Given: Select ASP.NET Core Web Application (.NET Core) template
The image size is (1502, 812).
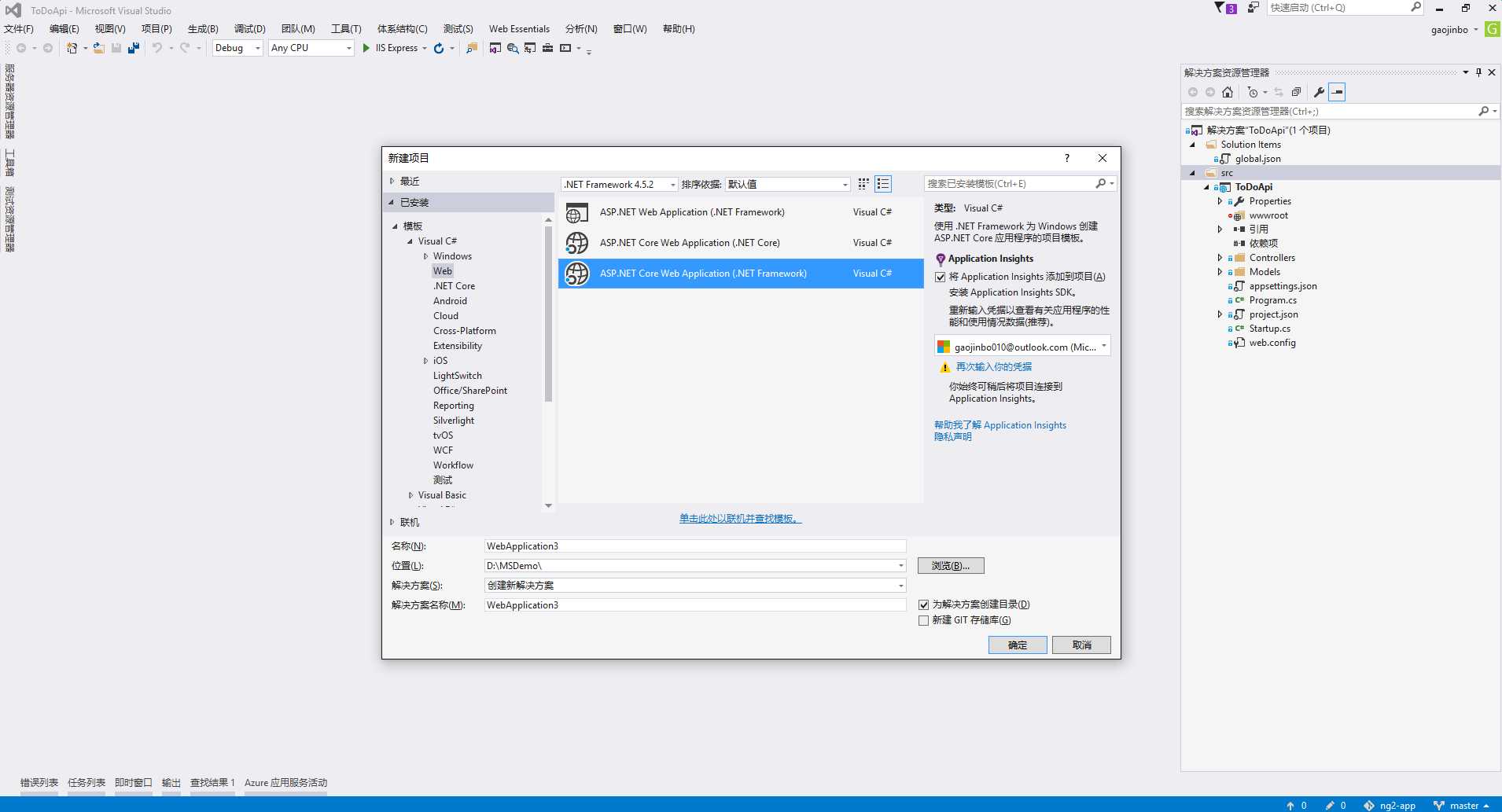Looking at the screenshot, I should pos(741,243).
